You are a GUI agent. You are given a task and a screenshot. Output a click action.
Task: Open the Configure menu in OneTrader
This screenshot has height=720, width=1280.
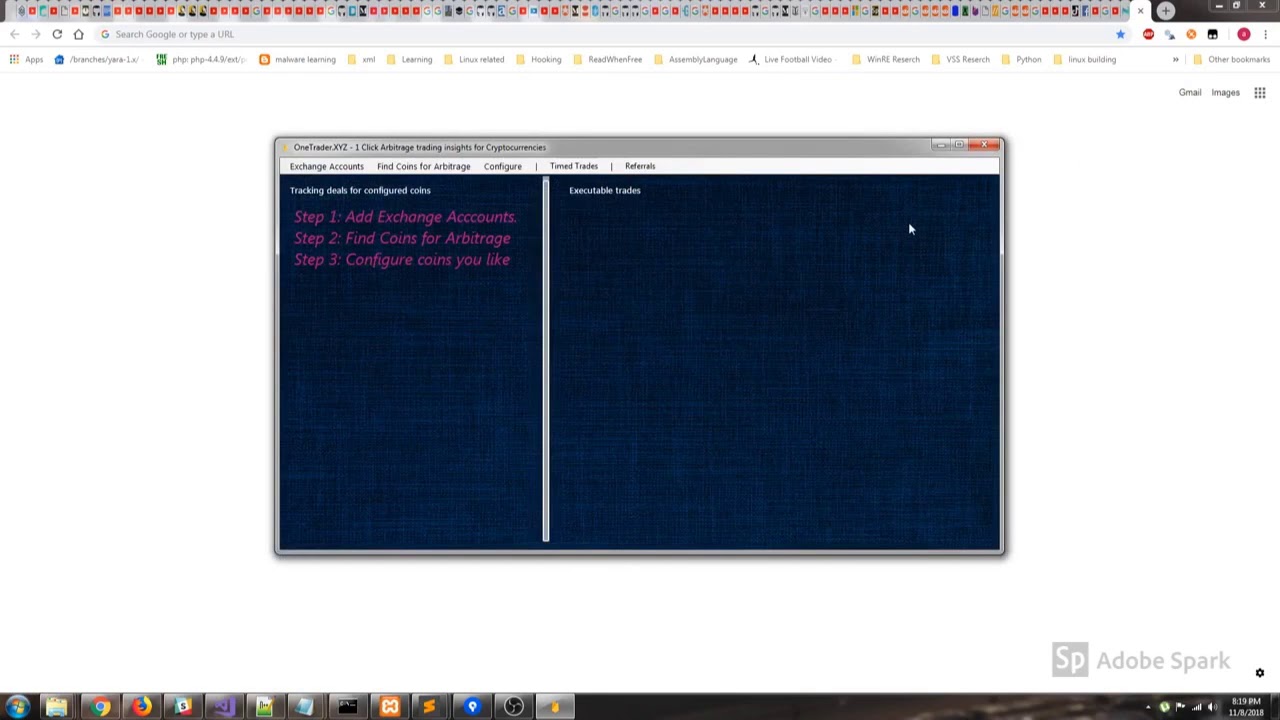tap(503, 166)
